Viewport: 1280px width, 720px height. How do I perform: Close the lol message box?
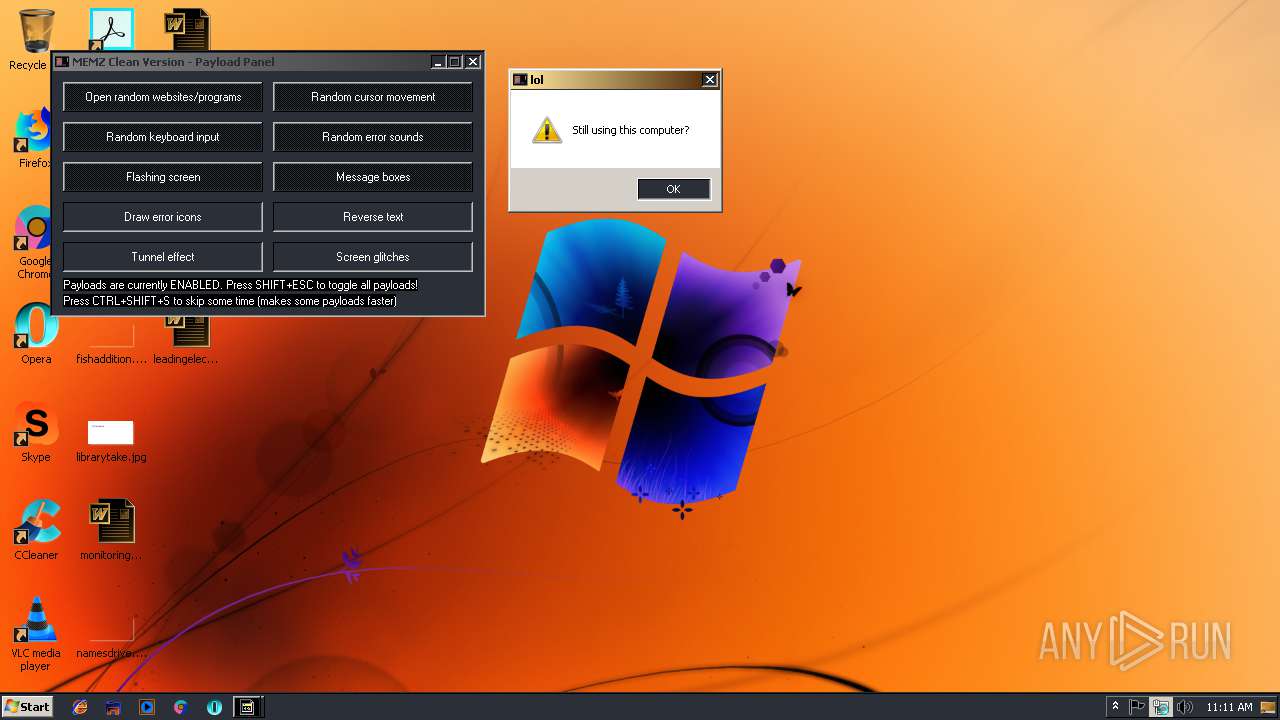710,80
